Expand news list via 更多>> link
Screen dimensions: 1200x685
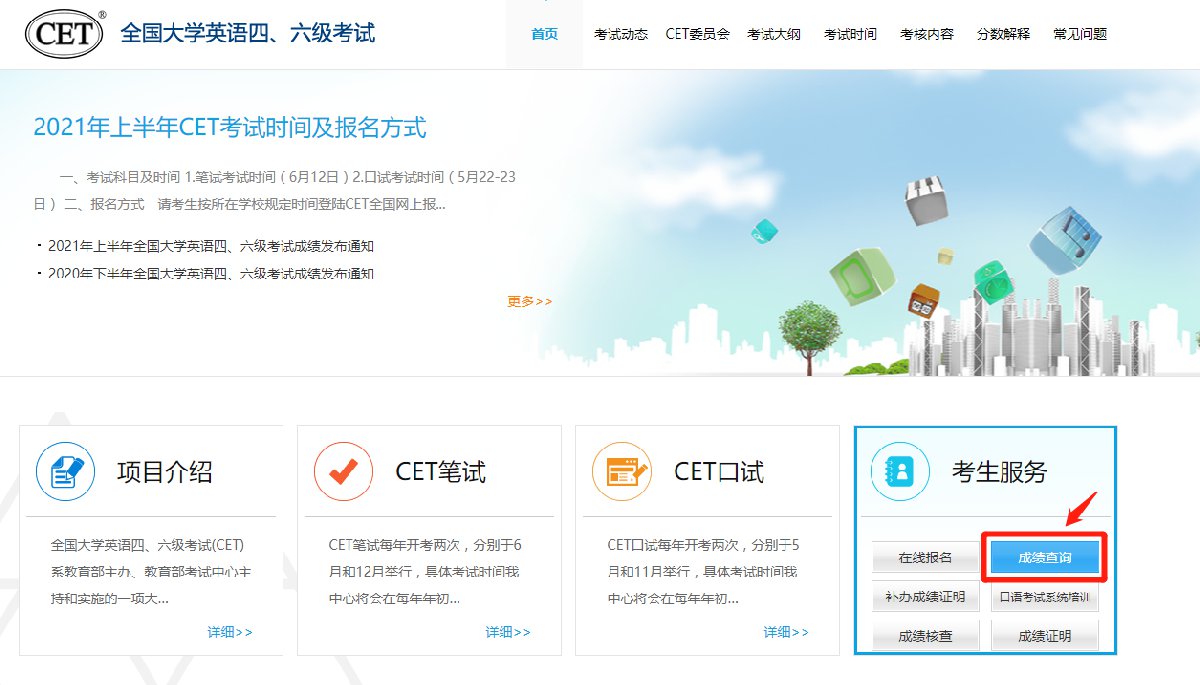[529, 301]
